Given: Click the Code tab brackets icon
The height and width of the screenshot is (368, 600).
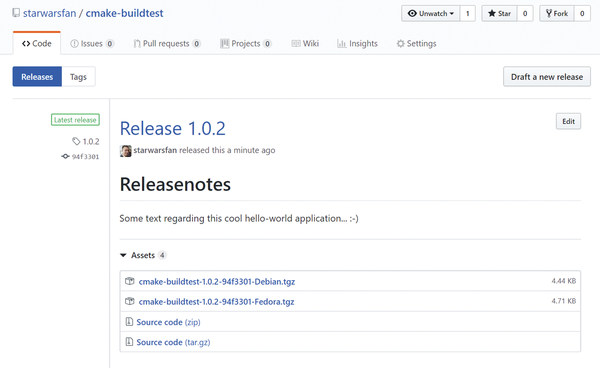Looking at the screenshot, I should tap(26, 44).
